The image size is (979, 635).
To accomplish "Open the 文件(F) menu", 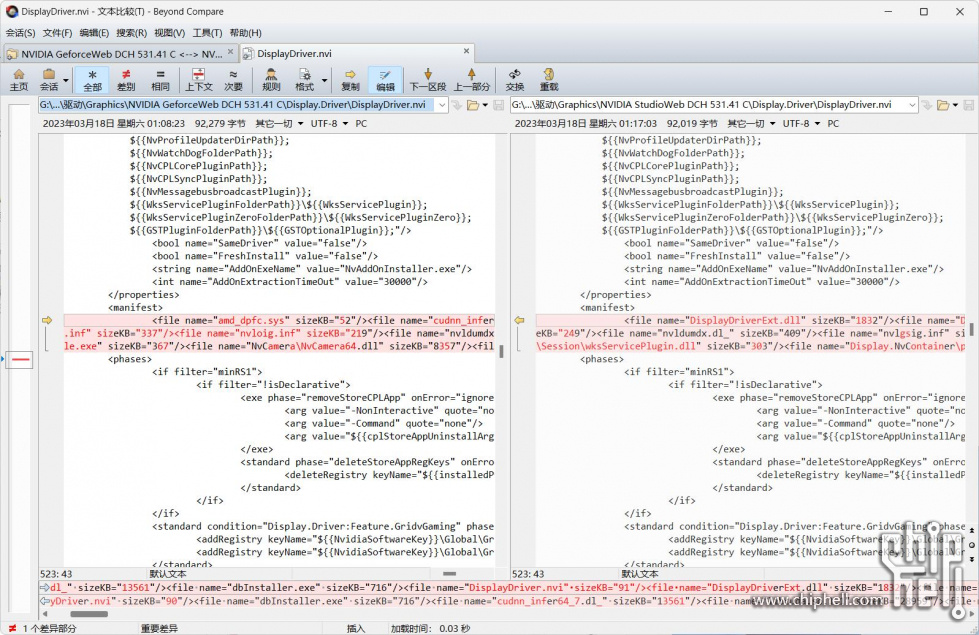I will coord(57,32).
